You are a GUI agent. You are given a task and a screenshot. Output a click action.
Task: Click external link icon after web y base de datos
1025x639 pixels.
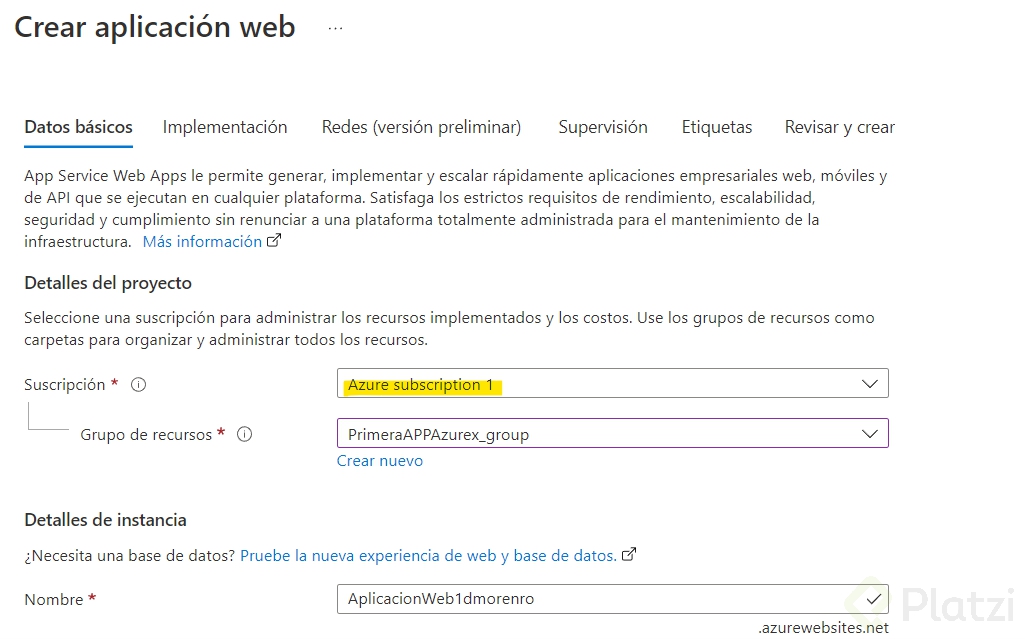[629, 554]
